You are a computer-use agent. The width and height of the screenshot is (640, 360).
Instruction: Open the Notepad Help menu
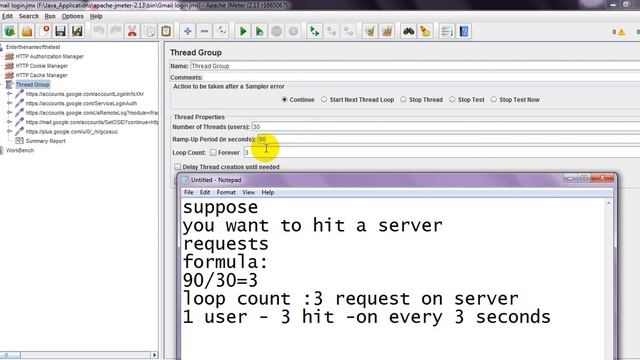[268, 192]
